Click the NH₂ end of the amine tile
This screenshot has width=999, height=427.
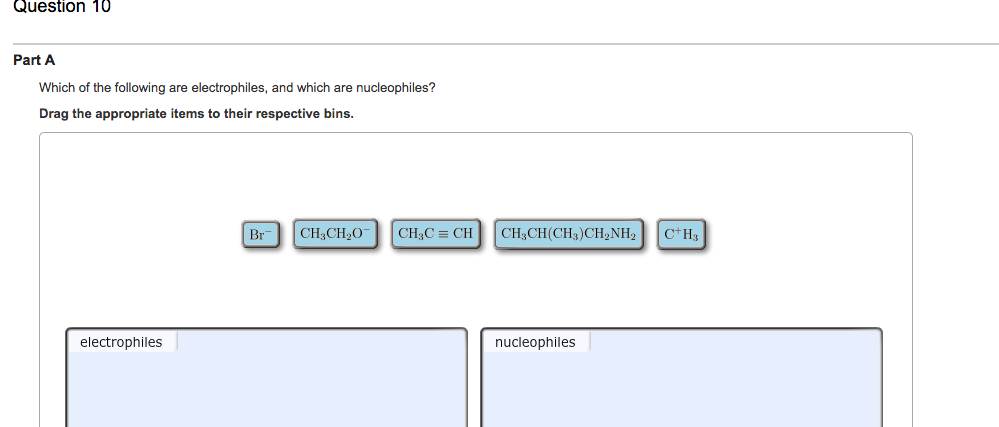click(623, 234)
